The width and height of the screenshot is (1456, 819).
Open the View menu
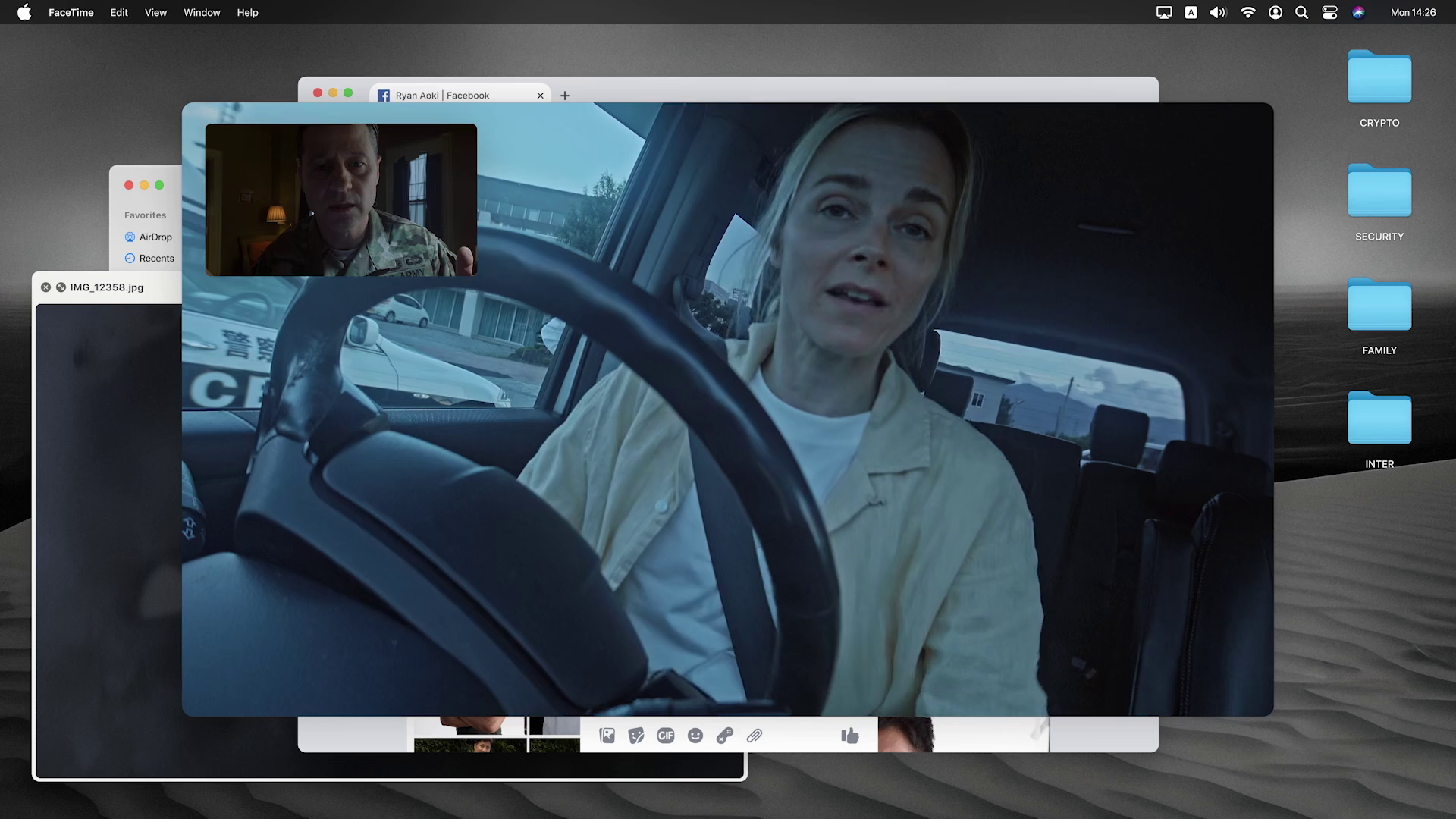[x=155, y=12]
